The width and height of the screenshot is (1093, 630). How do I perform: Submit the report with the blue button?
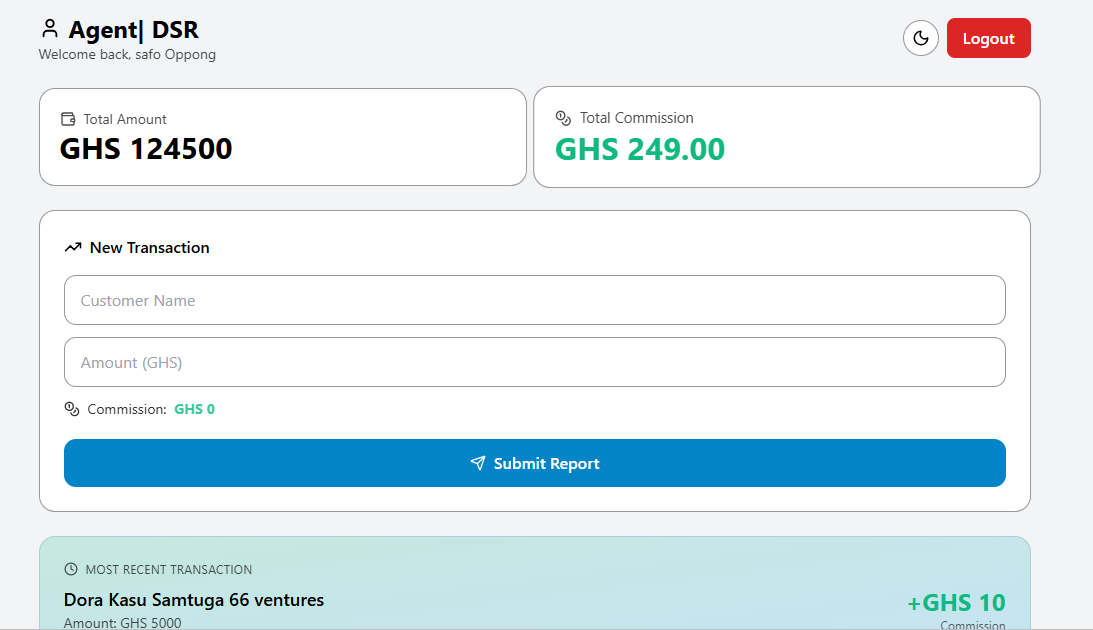tap(534, 463)
